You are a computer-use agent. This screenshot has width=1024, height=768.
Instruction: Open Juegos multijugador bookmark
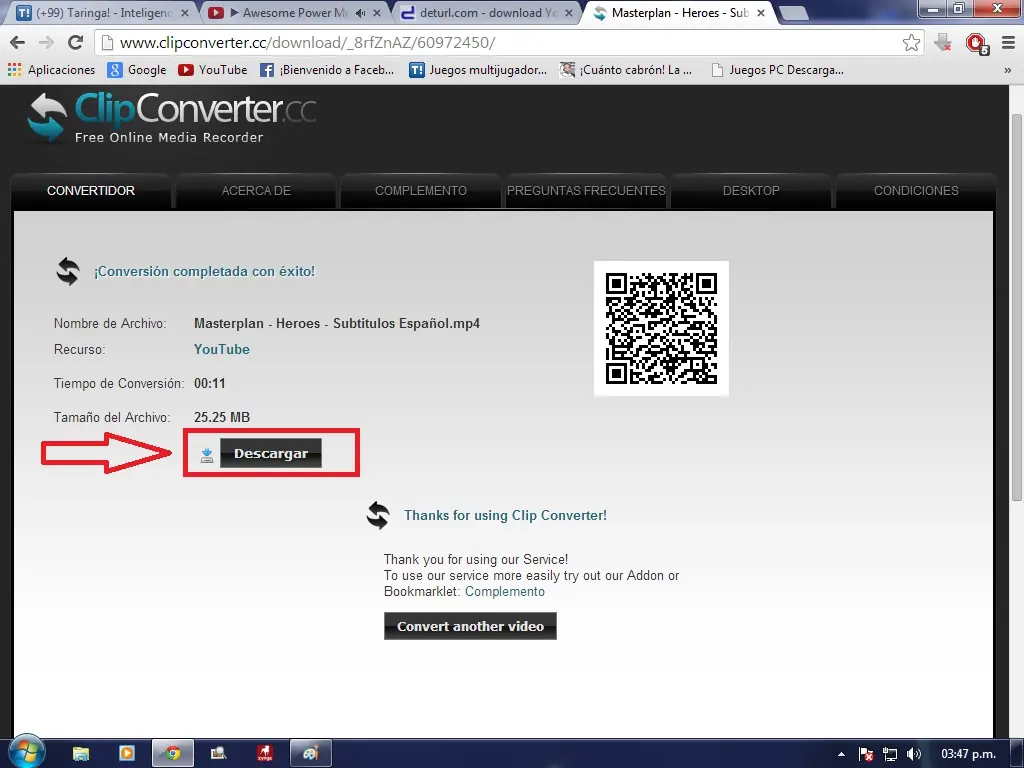point(478,70)
